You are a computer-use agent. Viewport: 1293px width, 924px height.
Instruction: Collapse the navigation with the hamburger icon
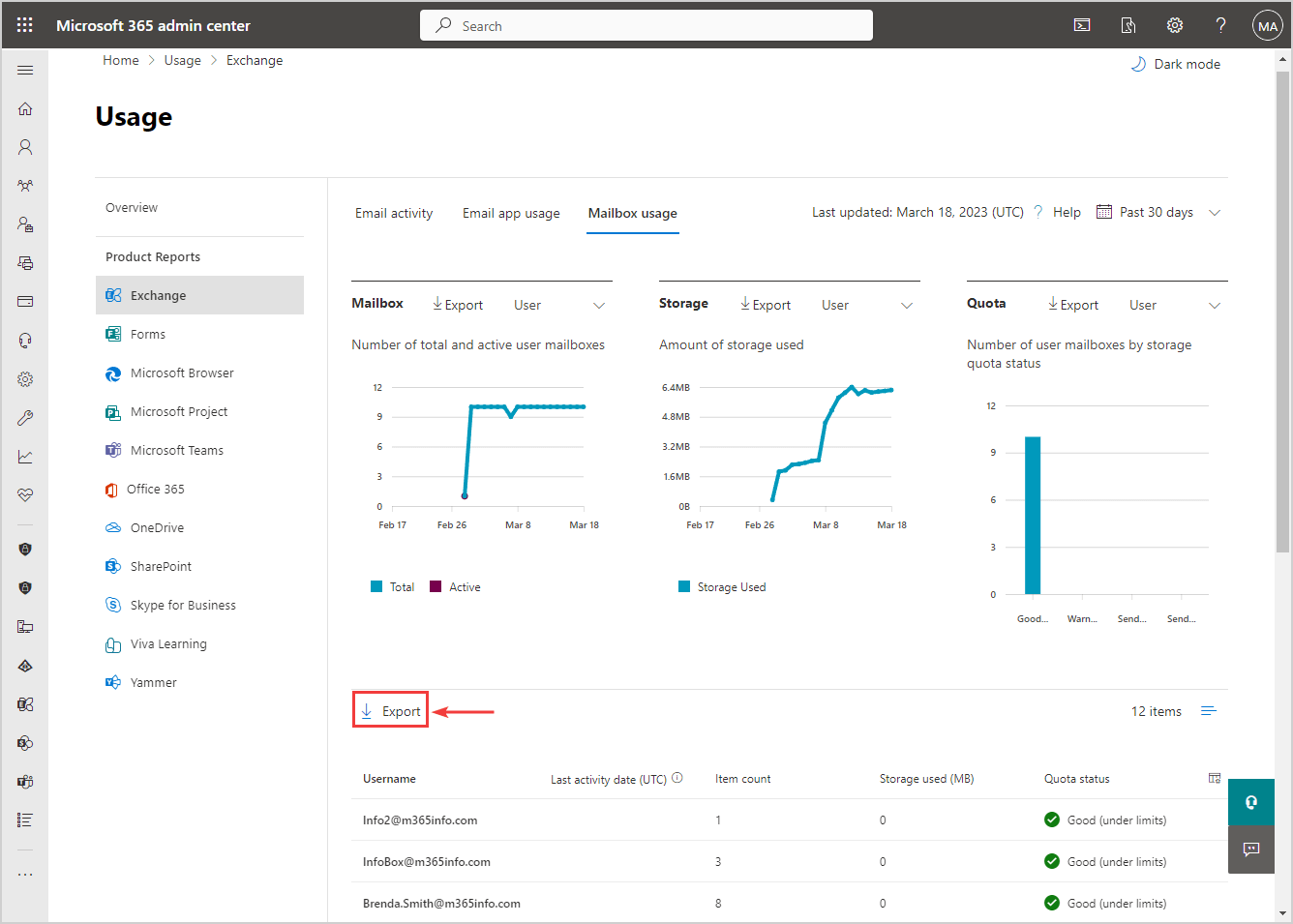pyautogui.click(x=25, y=69)
